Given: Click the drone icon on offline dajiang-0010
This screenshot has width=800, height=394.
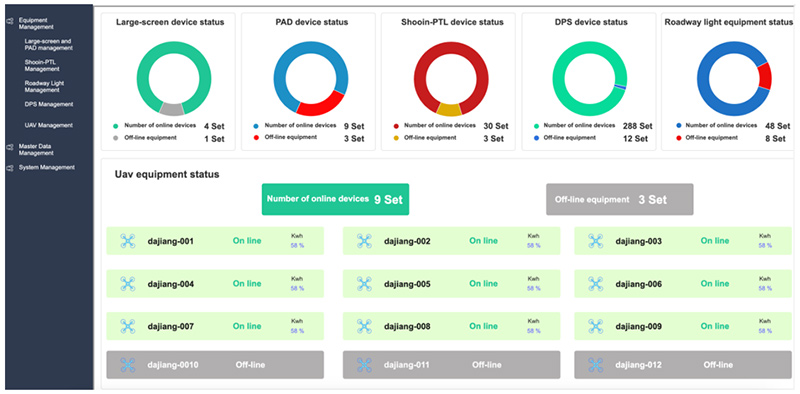Looking at the screenshot, I should click(128, 365).
